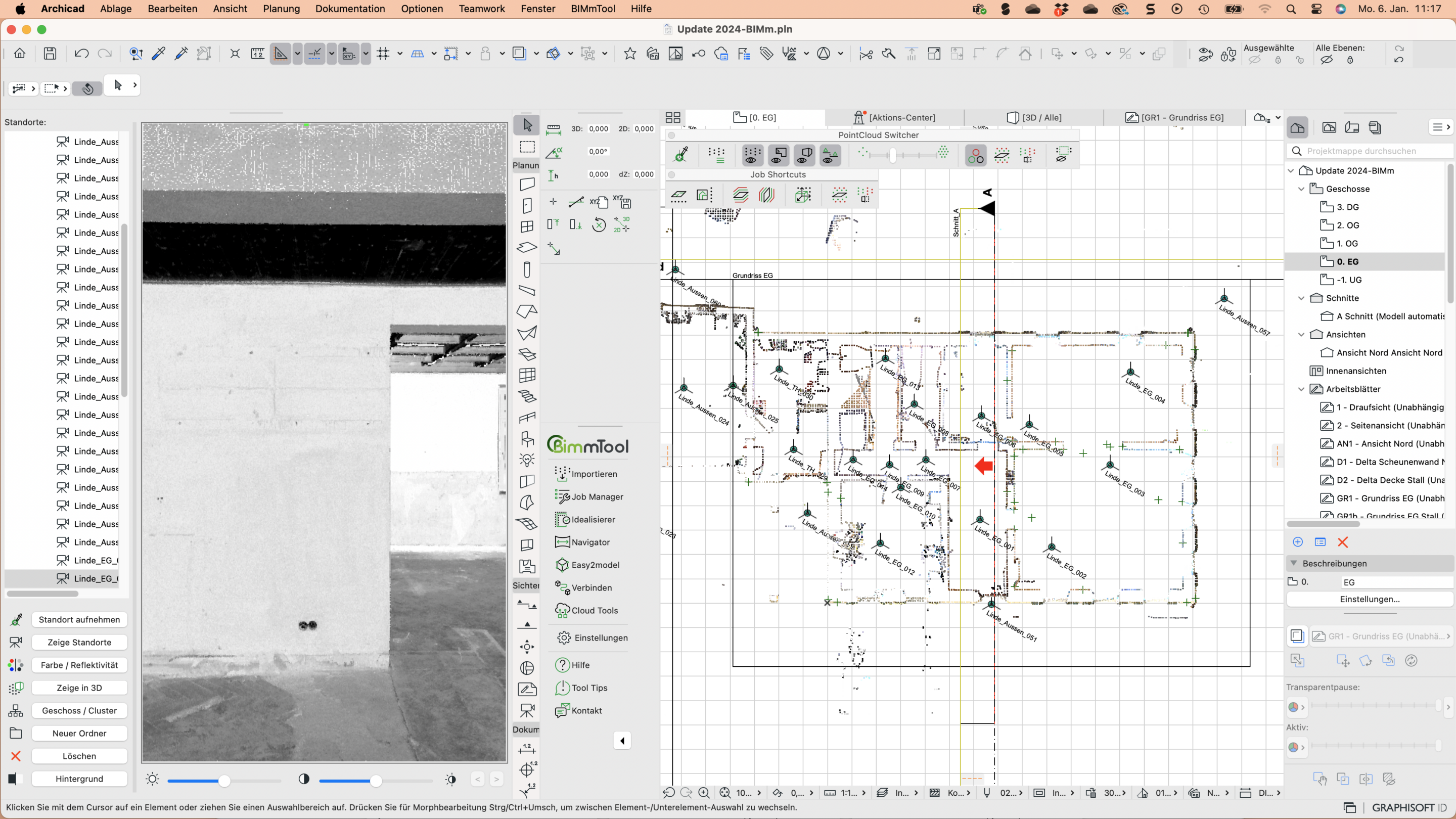Toggle Alle Ebenen visibility eye
The height and width of the screenshot is (819, 1456).
(x=1326, y=60)
